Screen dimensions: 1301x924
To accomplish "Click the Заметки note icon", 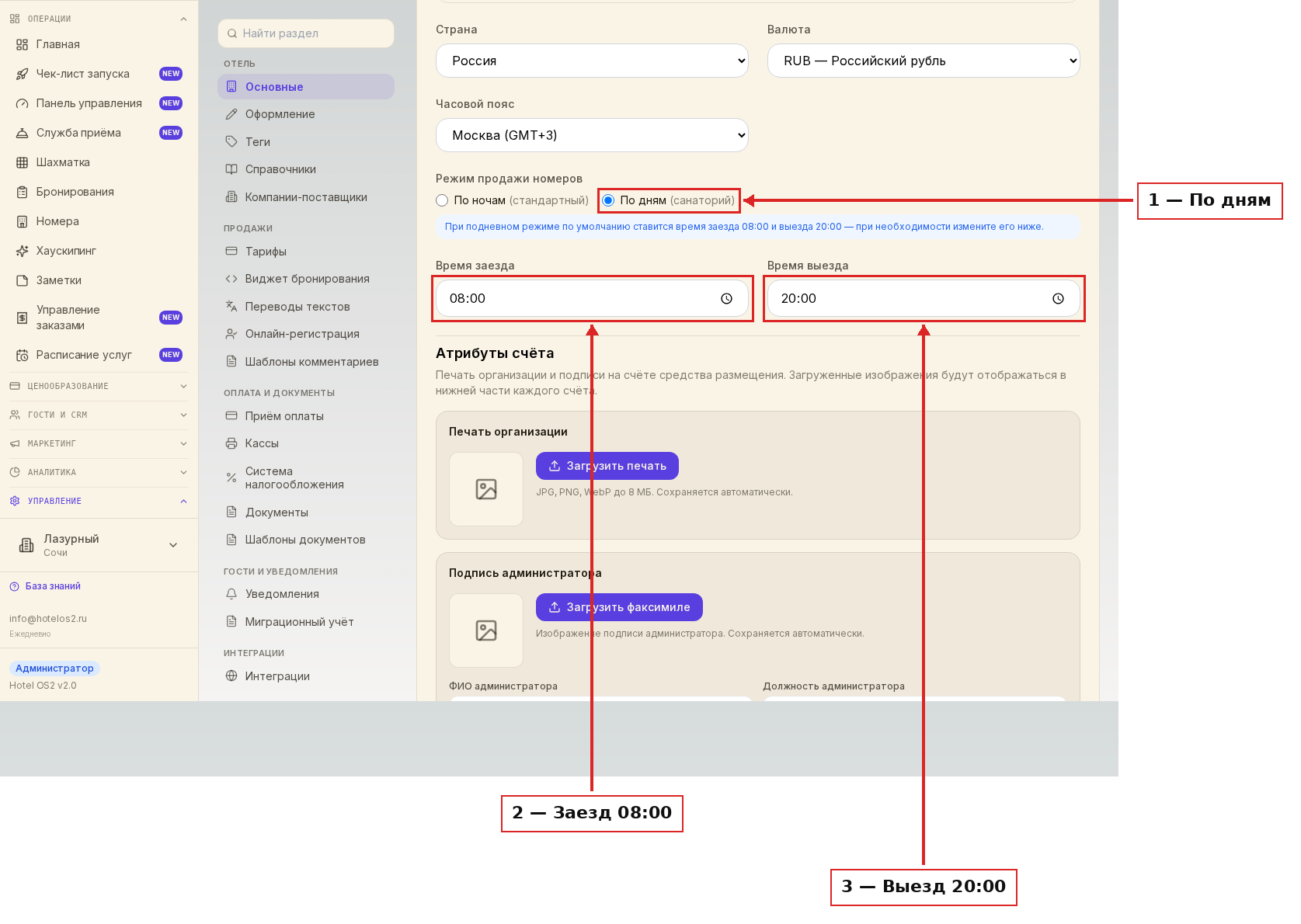I will click(x=22, y=280).
